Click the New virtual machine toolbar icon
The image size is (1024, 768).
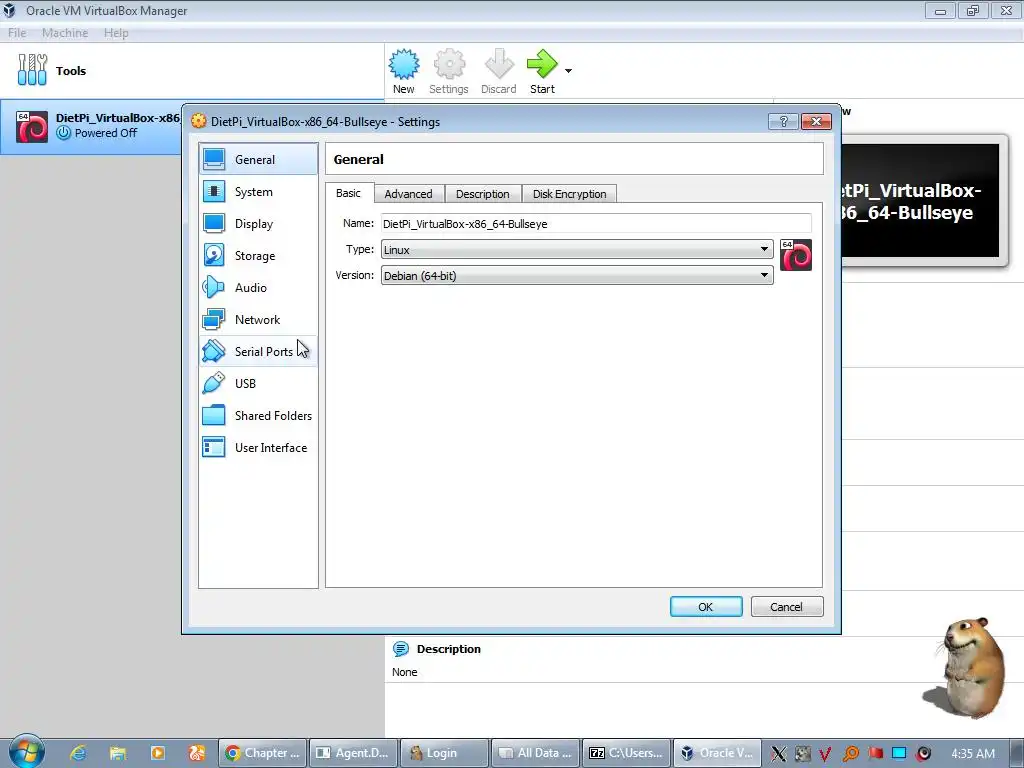pos(404,71)
